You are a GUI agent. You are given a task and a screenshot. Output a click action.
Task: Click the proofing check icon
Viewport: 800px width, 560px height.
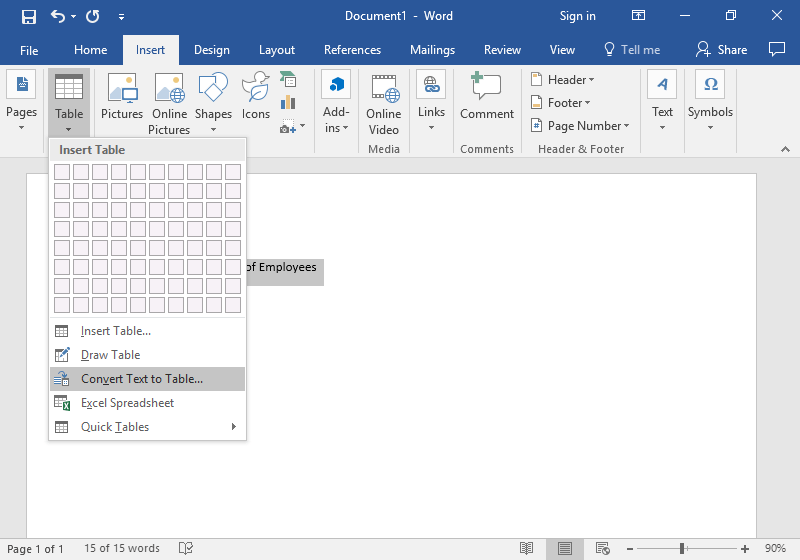[x=186, y=548]
